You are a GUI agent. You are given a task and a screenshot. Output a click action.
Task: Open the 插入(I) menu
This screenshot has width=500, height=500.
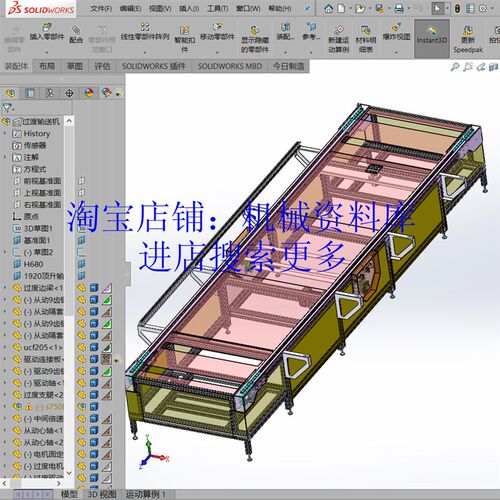click(x=189, y=9)
